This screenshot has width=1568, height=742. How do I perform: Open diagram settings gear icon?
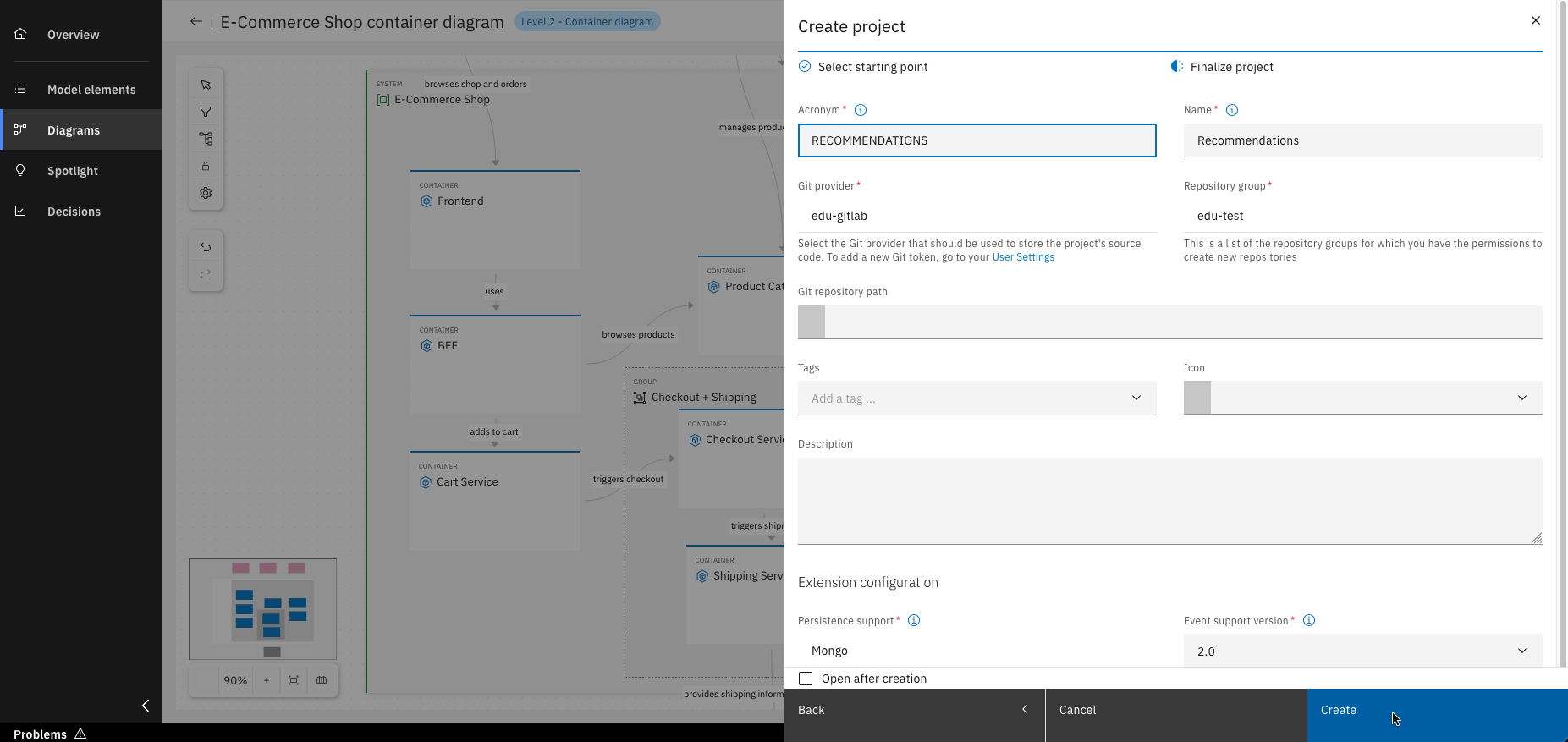[206, 193]
